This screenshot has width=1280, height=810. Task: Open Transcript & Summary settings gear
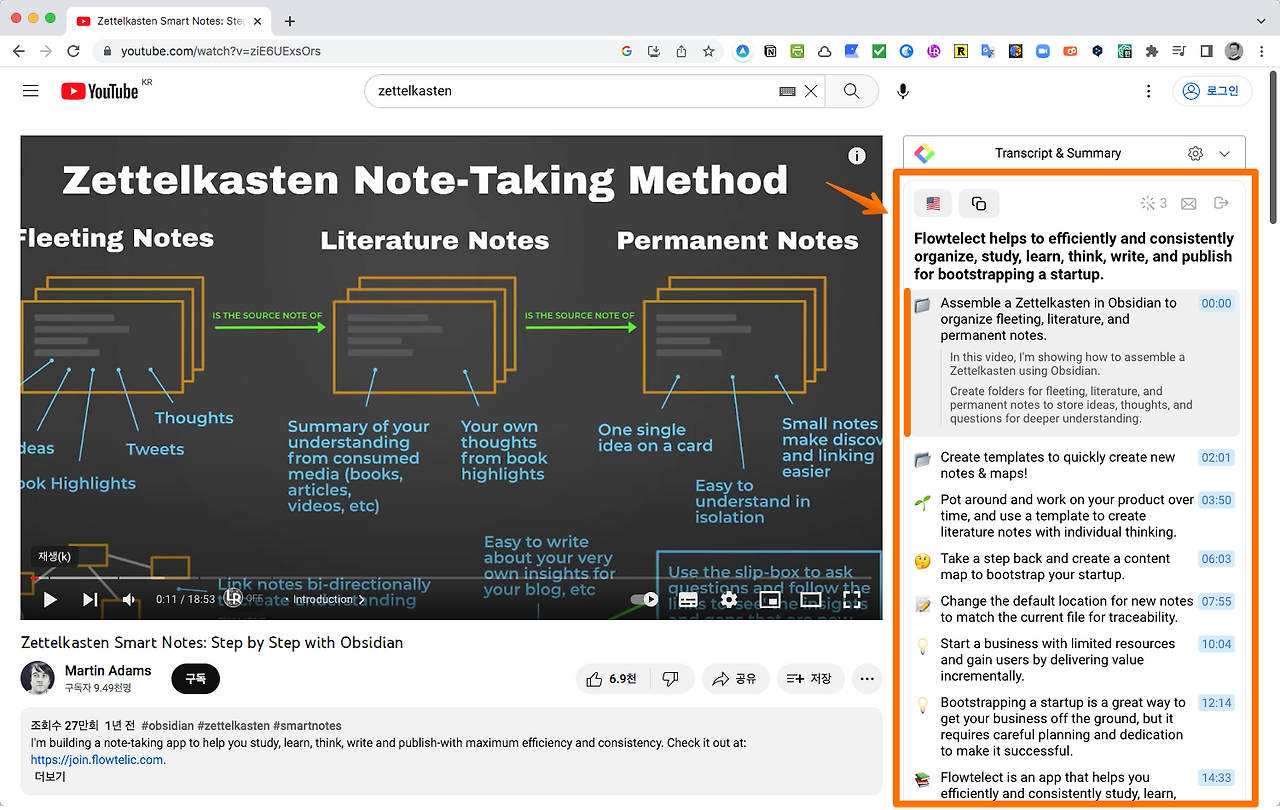point(1195,153)
